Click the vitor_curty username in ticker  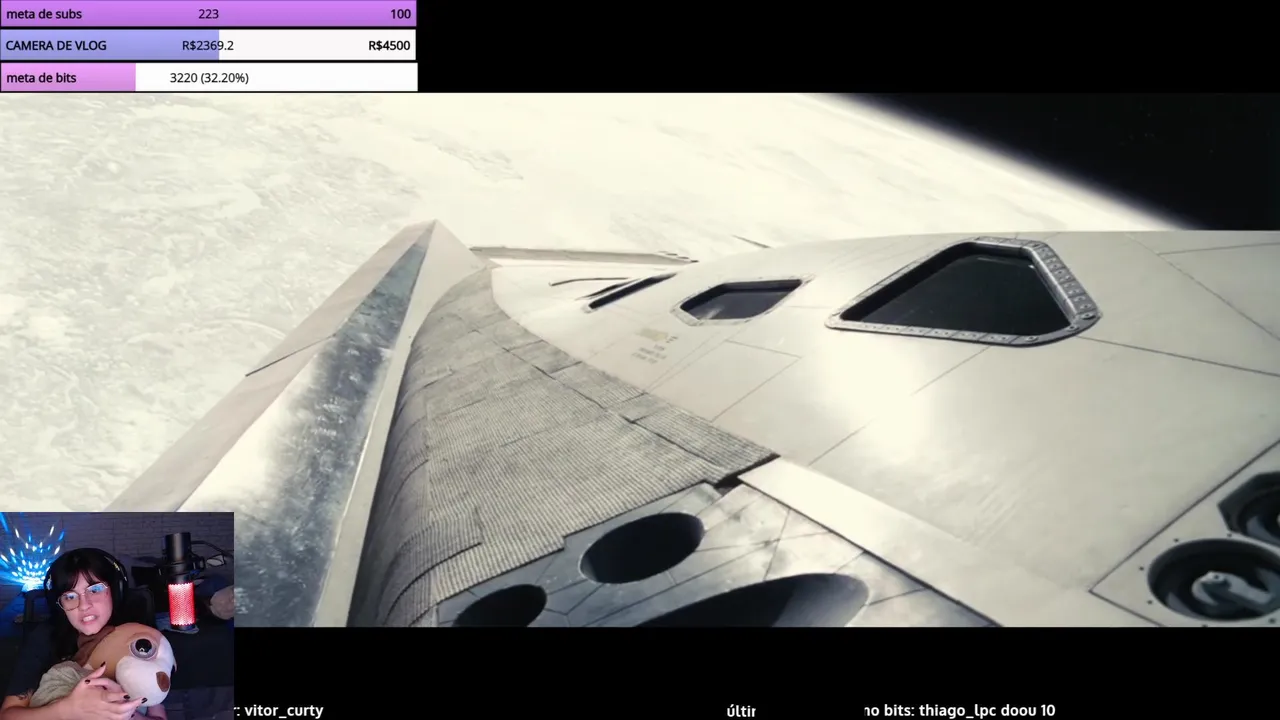click(x=283, y=710)
